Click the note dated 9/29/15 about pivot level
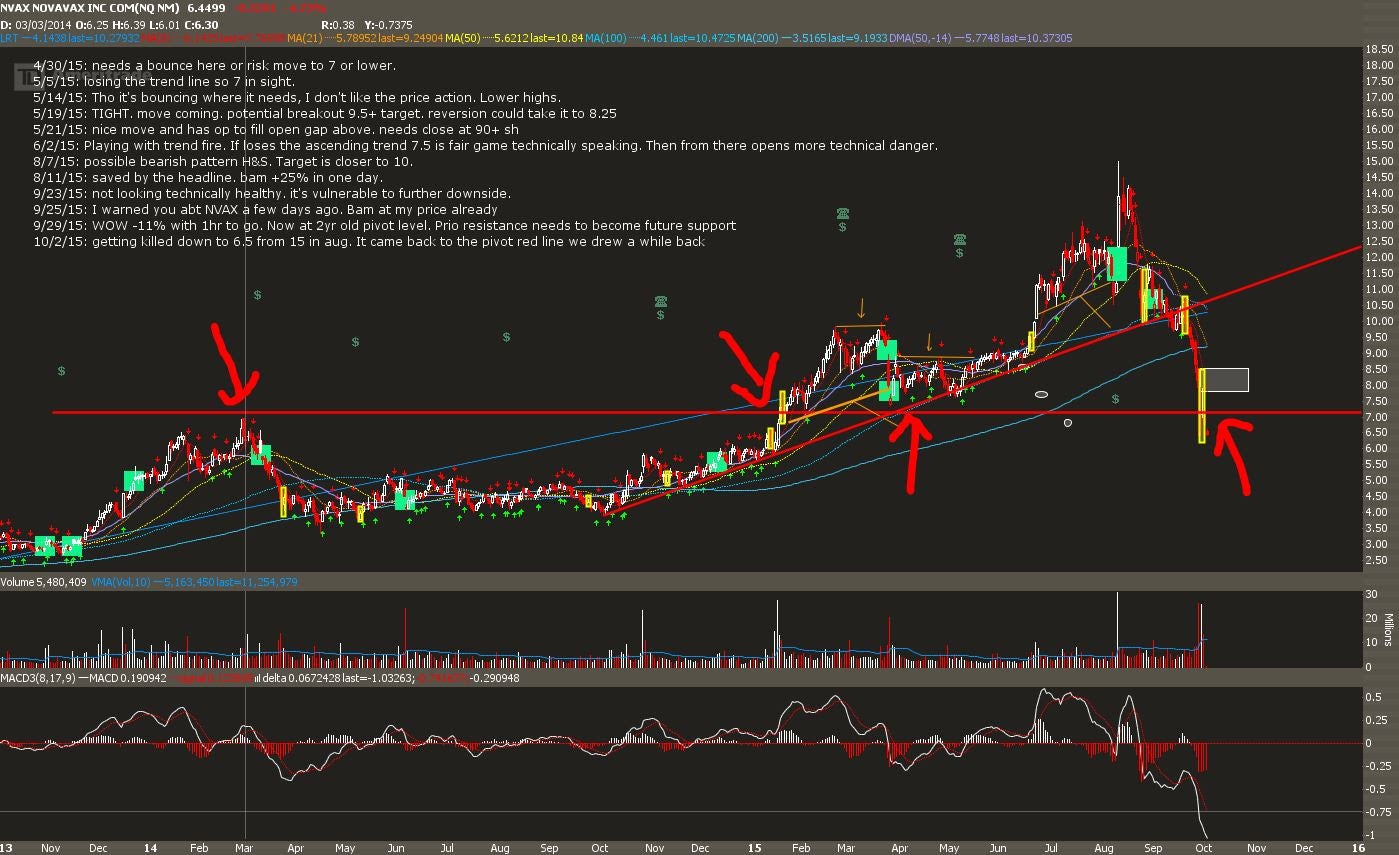This screenshot has width=1399, height=855. point(385,226)
